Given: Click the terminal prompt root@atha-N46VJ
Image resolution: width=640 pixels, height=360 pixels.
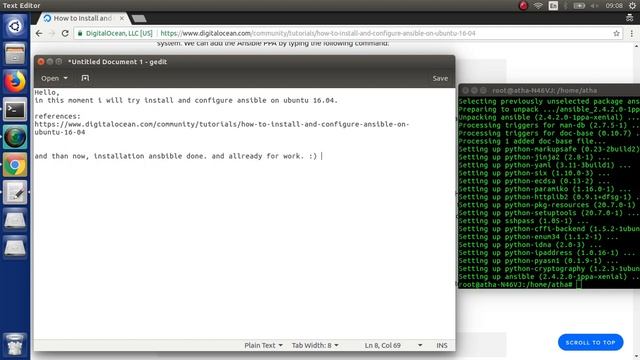Looking at the screenshot, I should 515,284.
